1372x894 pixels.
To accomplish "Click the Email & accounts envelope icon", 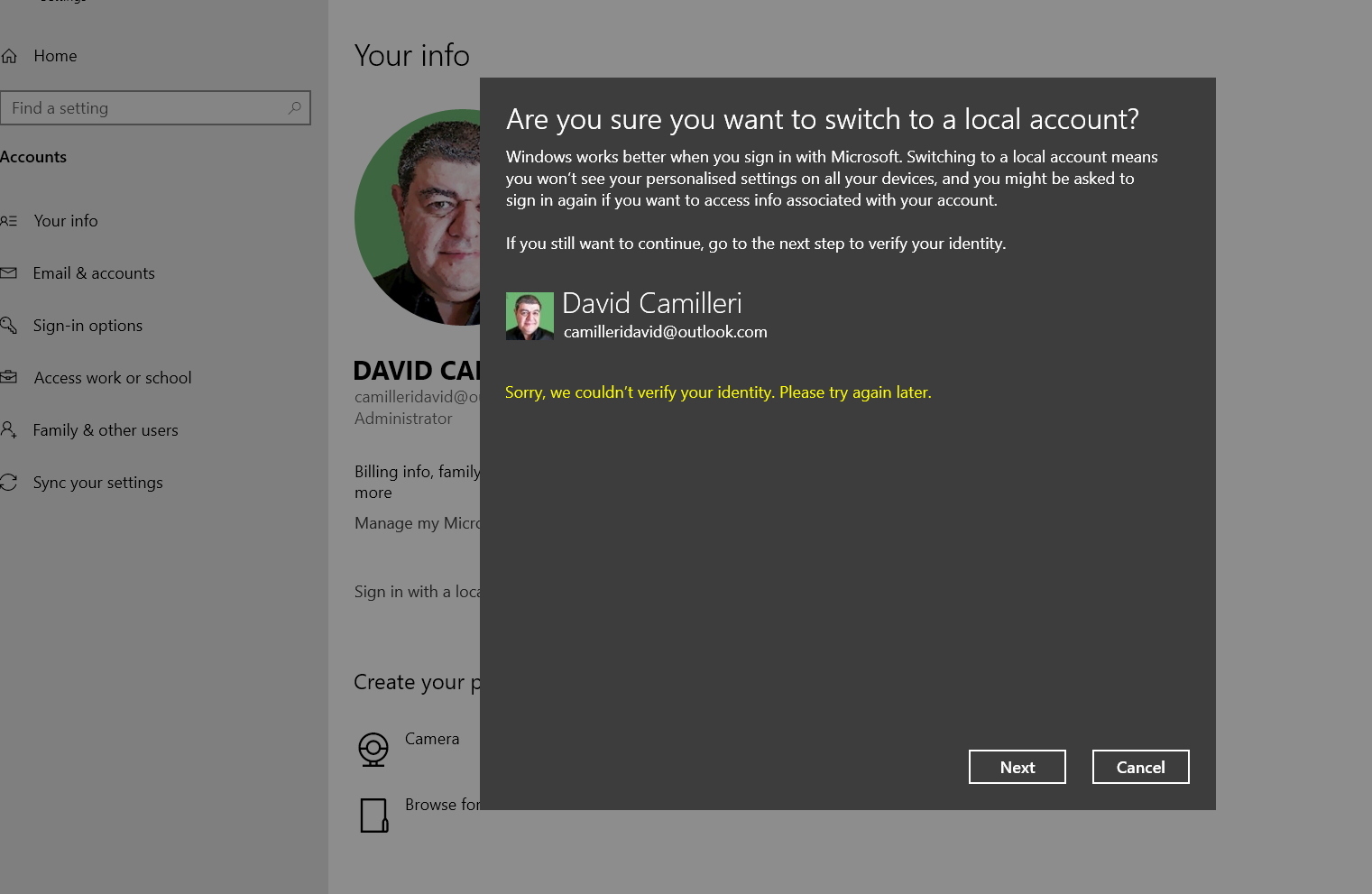I will coord(9,273).
